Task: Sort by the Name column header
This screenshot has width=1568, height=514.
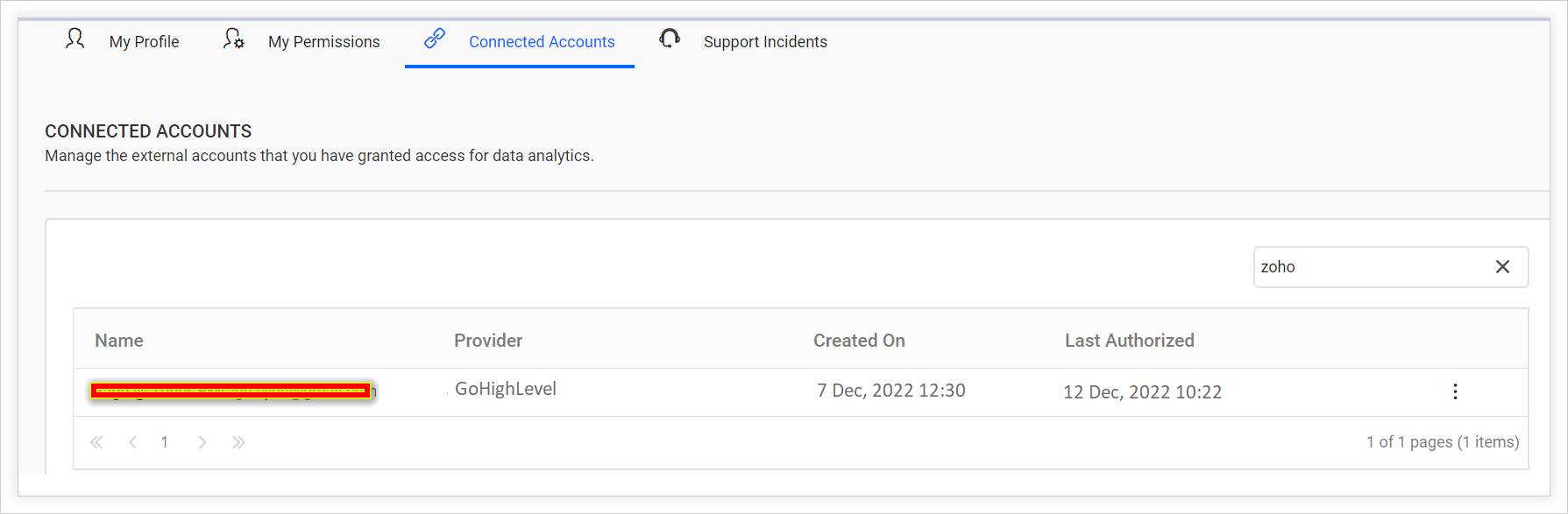Action: [118, 340]
